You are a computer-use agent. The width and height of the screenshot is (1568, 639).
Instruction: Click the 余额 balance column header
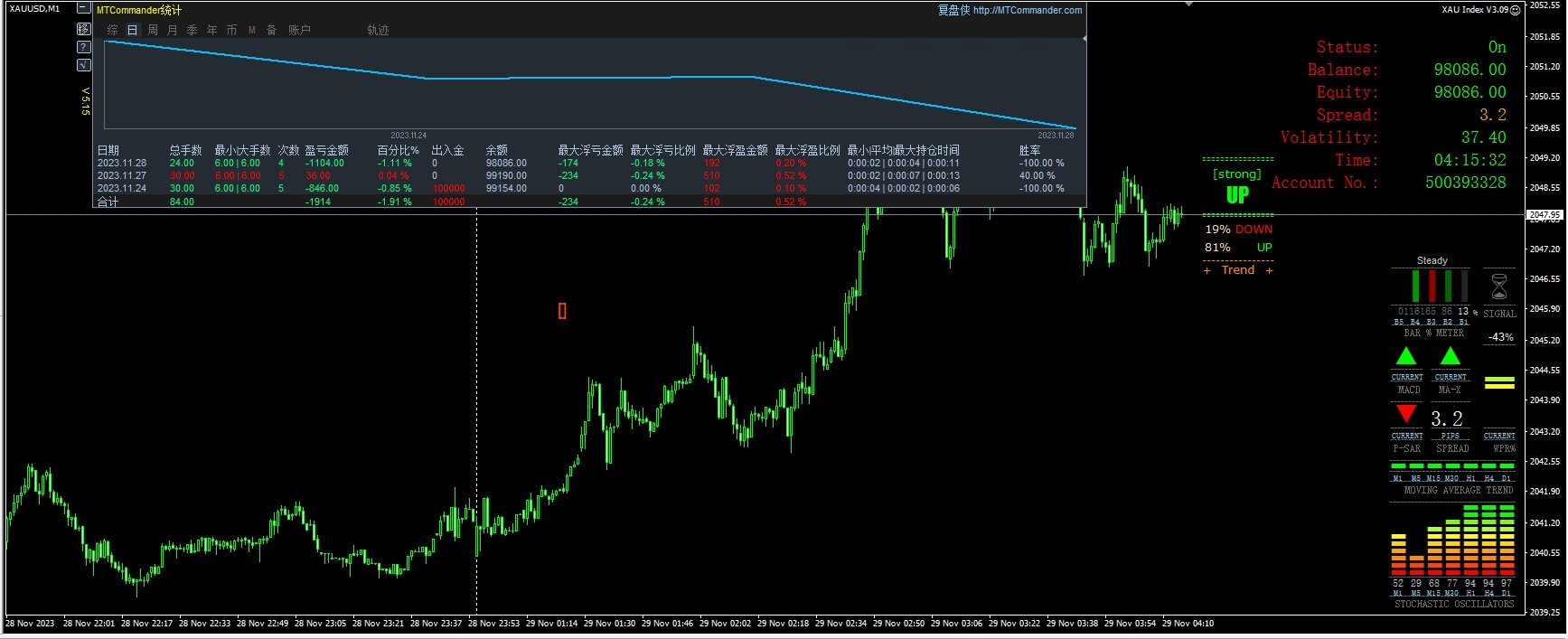tap(496, 150)
